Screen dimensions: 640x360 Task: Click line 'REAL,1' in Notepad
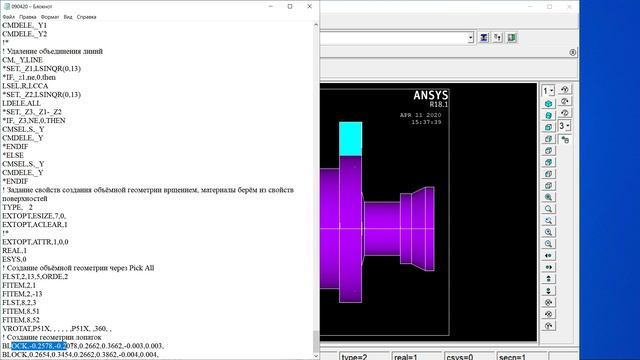(x=14, y=251)
